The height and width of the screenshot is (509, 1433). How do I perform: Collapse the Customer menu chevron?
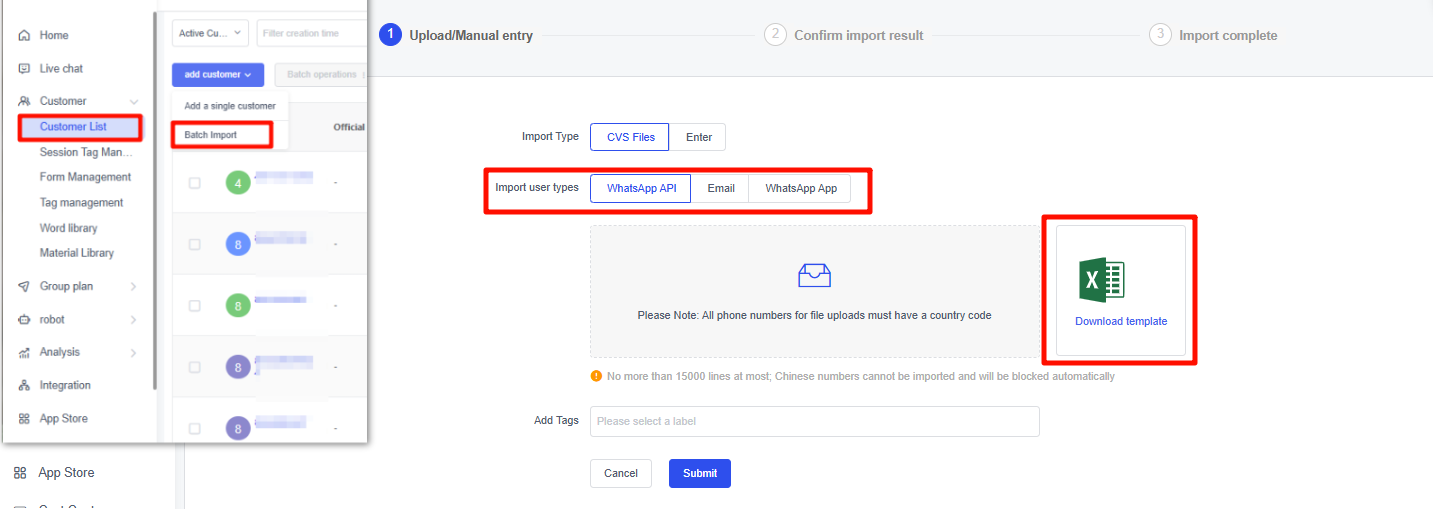[134, 101]
